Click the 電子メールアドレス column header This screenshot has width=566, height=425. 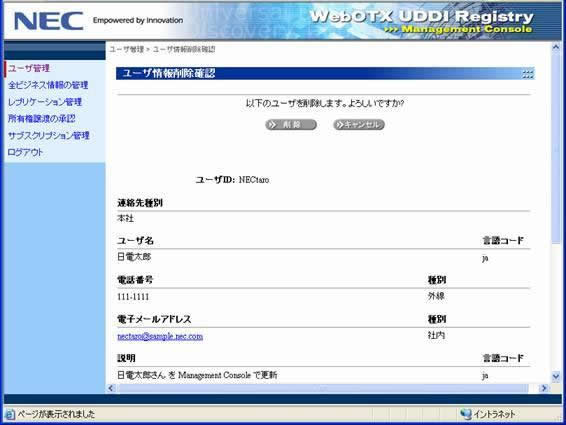click(154, 319)
